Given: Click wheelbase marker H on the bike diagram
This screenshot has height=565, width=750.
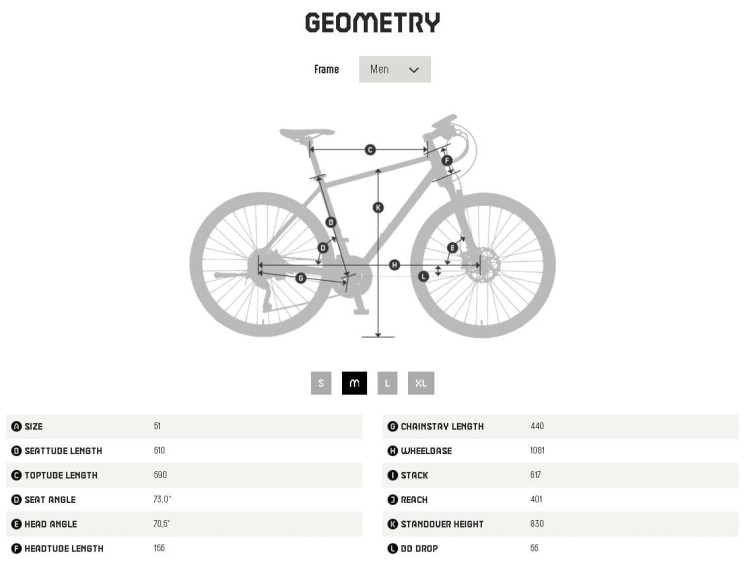Looking at the screenshot, I should tap(395, 265).
